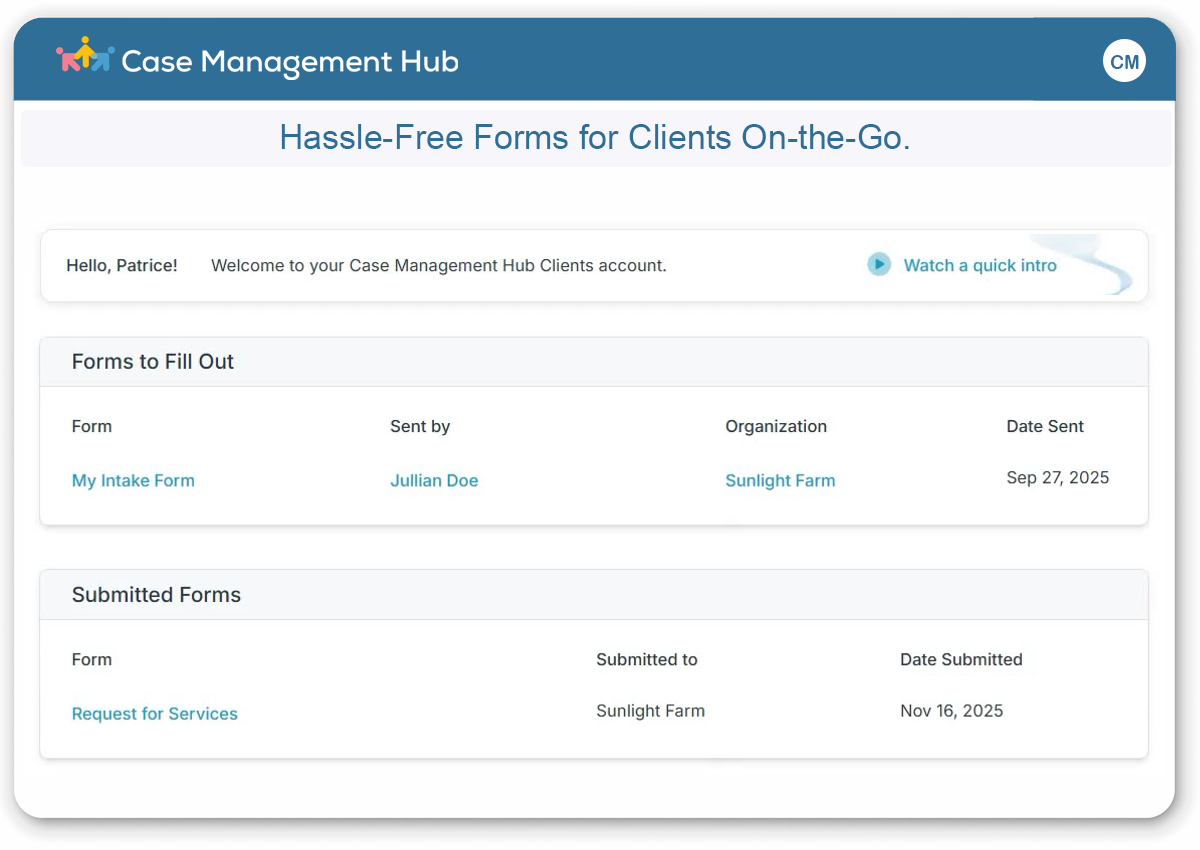
Task: Click the play icon for quick intro
Action: (879, 265)
